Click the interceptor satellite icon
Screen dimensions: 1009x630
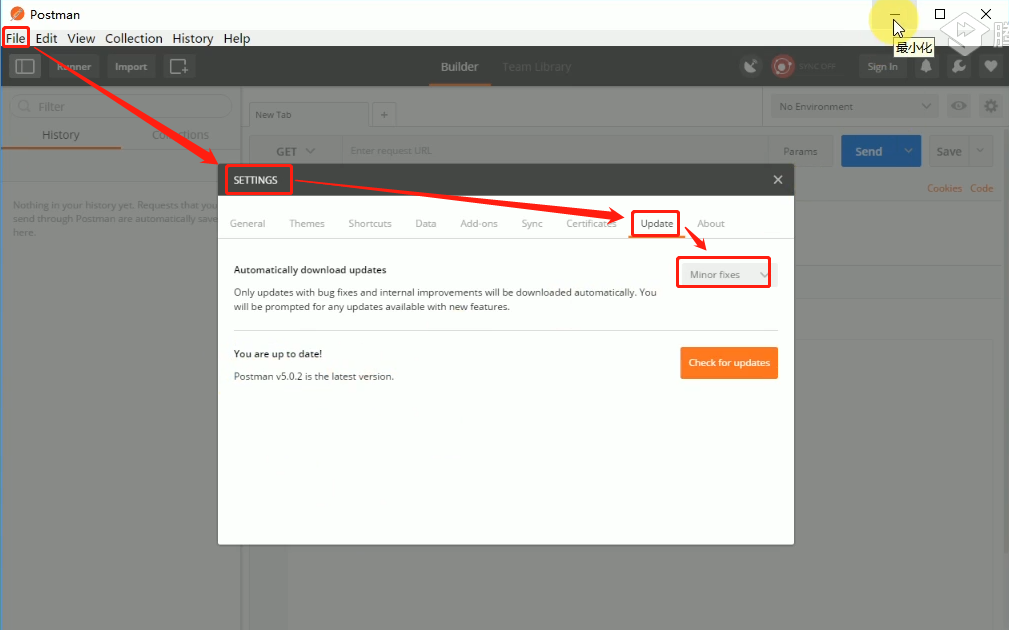[750, 66]
